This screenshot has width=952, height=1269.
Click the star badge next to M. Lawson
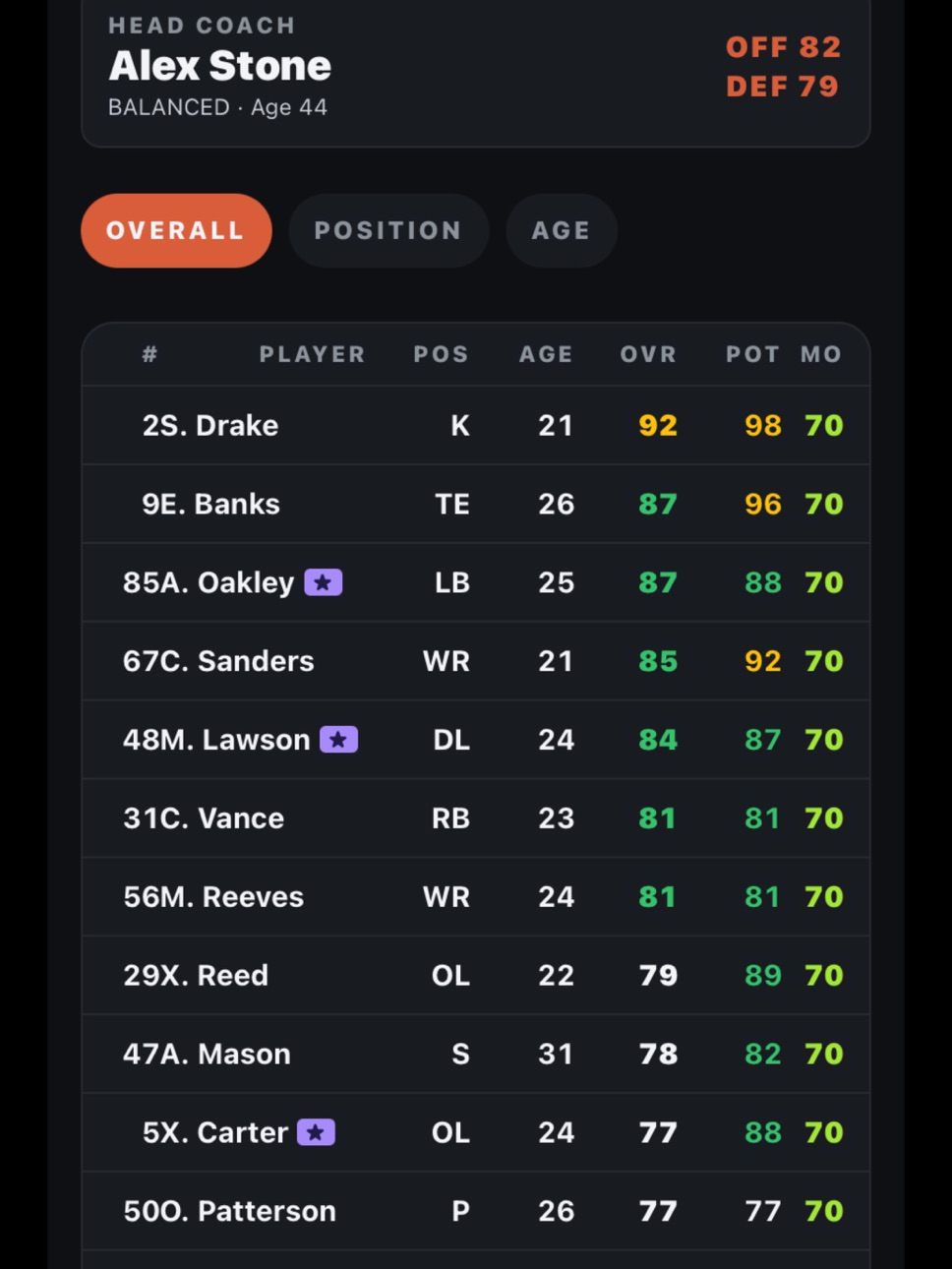coord(338,739)
